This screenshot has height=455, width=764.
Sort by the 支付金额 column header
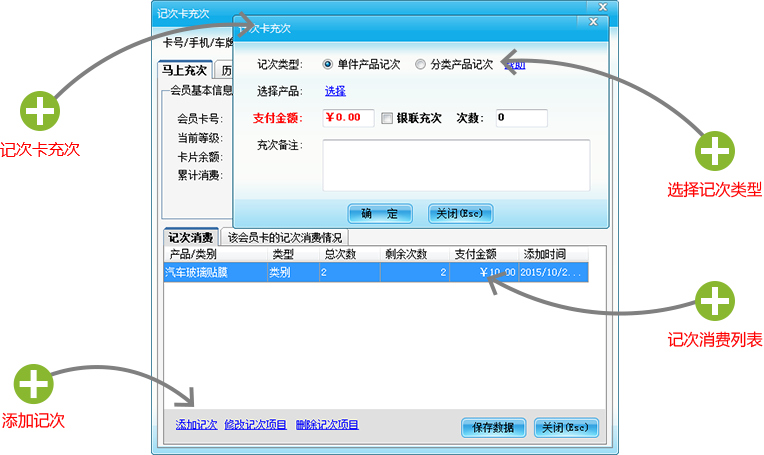click(x=483, y=254)
